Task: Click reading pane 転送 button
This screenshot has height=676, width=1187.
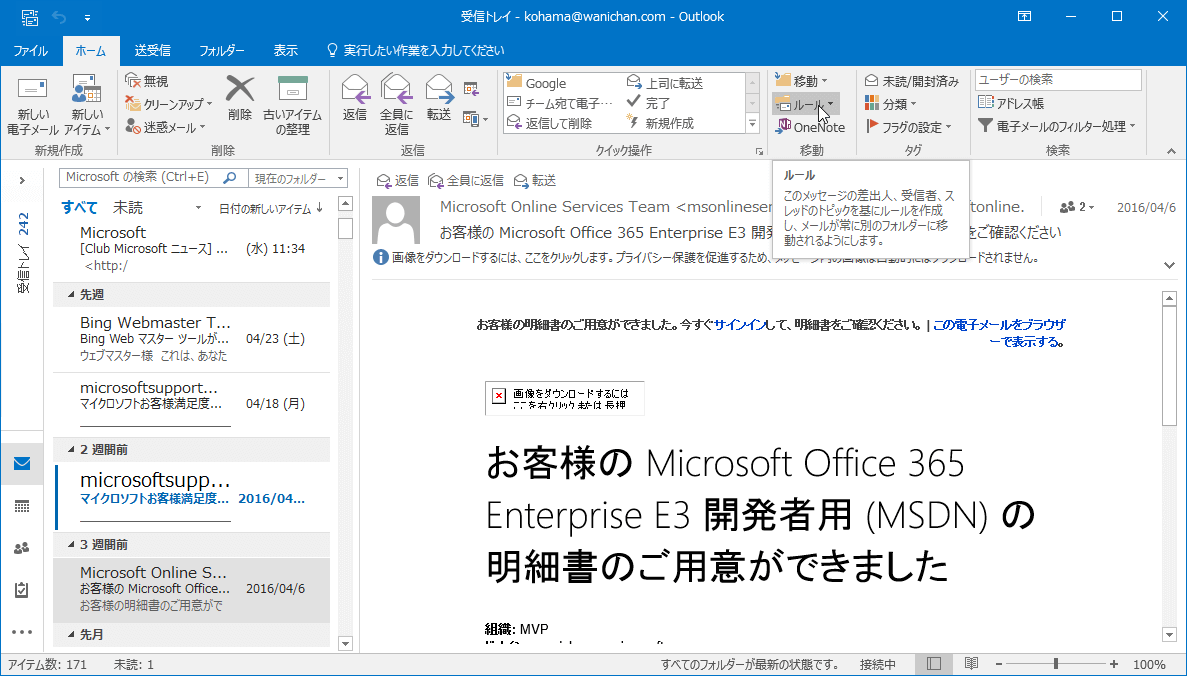Action: point(535,180)
